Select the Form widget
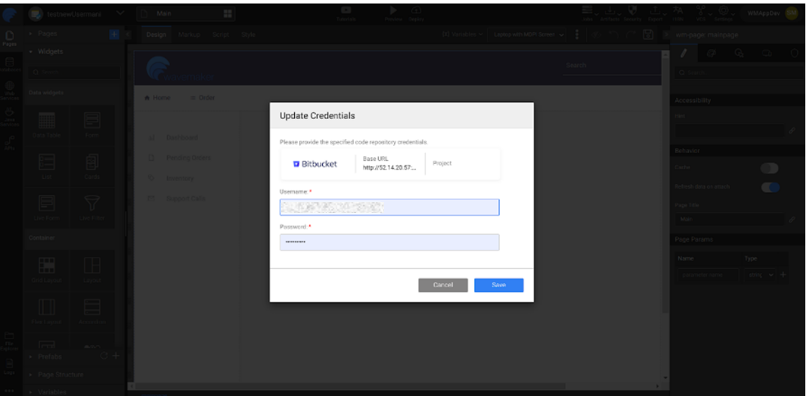The width and height of the screenshot is (807, 397). click(x=92, y=125)
